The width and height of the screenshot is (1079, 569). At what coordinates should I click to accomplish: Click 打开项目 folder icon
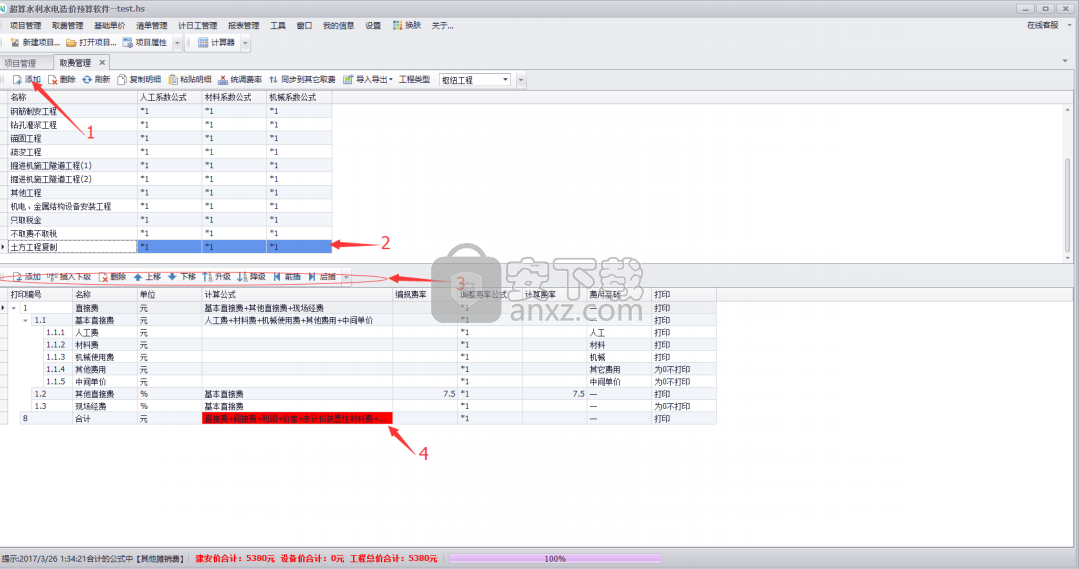coord(71,43)
